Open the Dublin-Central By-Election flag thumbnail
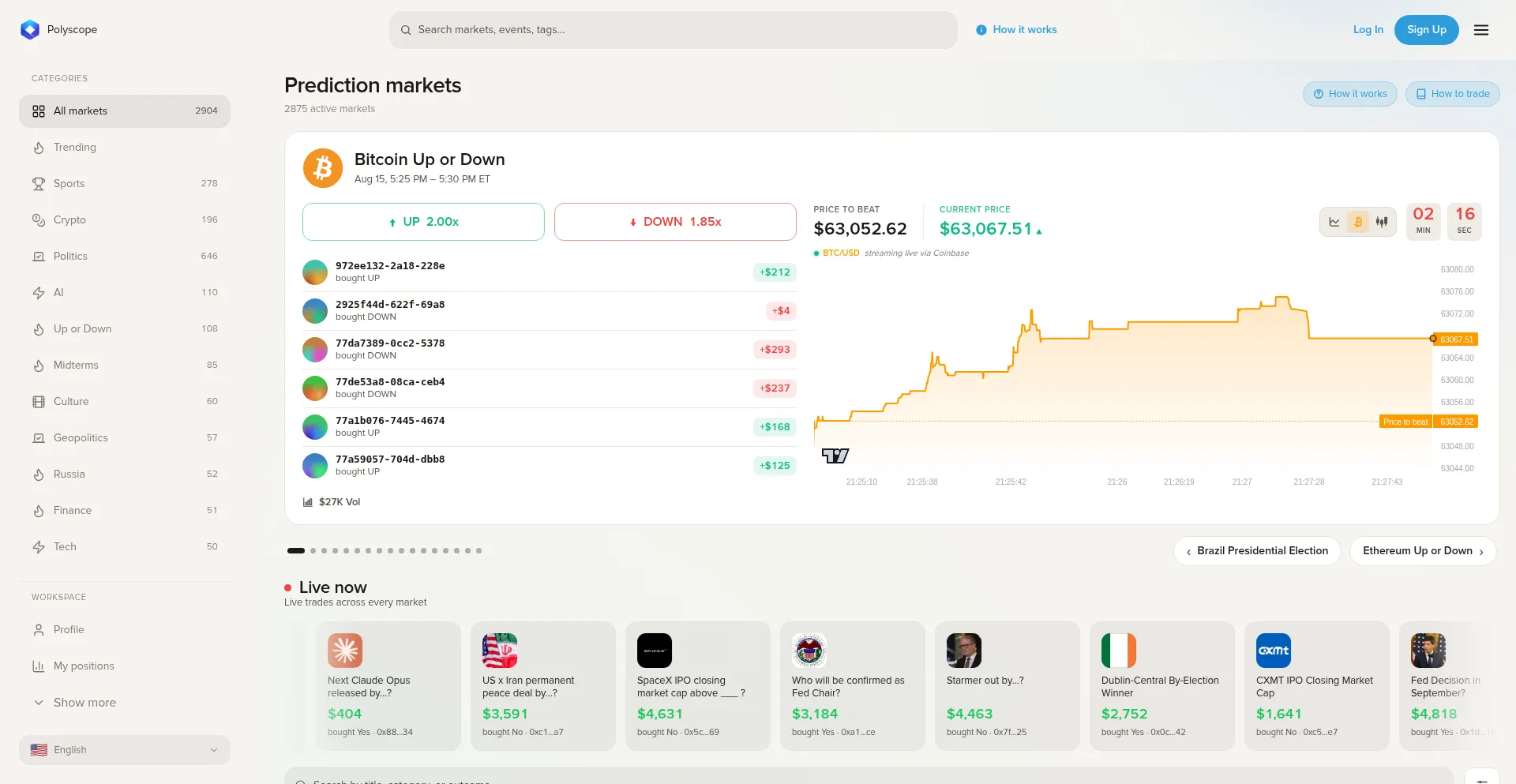1516x784 pixels. click(1119, 651)
